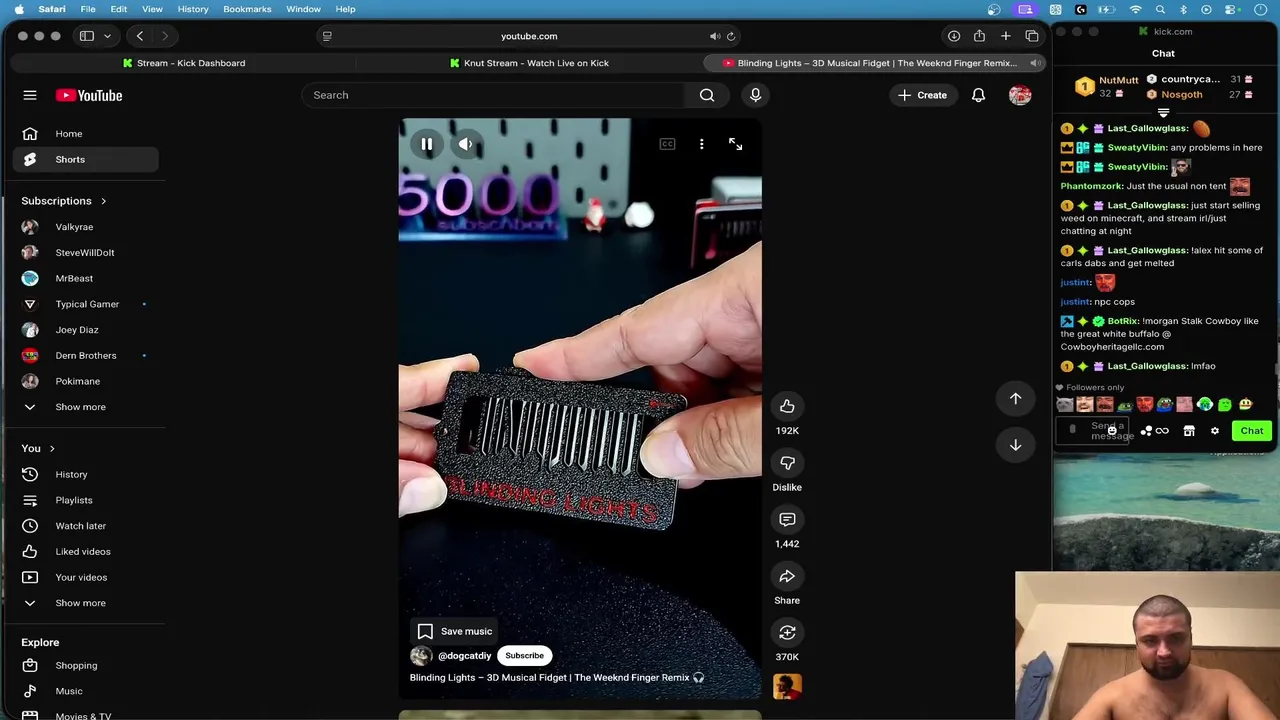The width and height of the screenshot is (1280, 720).
Task: Focus the YouTube search field
Action: (492, 95)
